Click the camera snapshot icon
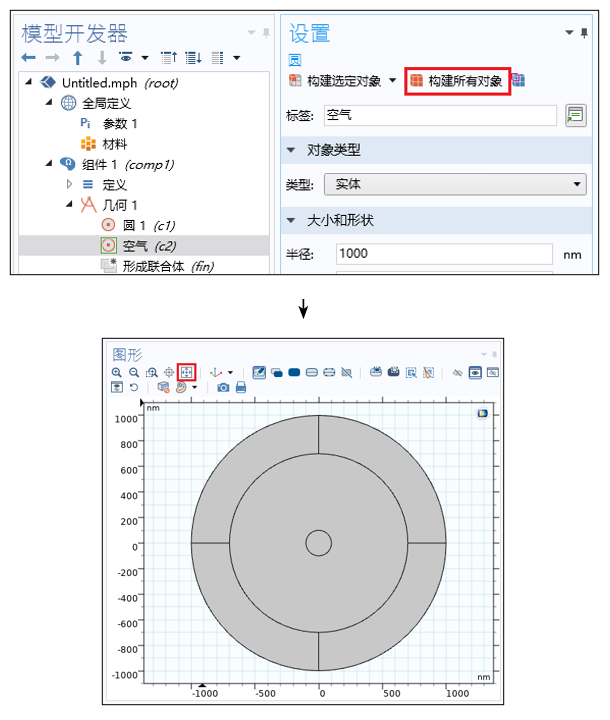Screen dimensions: 610x720 [224, 387]
